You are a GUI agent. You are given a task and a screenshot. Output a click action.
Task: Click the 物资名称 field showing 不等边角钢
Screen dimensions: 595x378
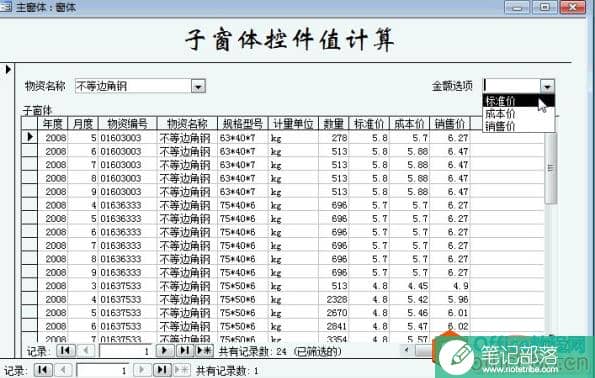[133, 86]
